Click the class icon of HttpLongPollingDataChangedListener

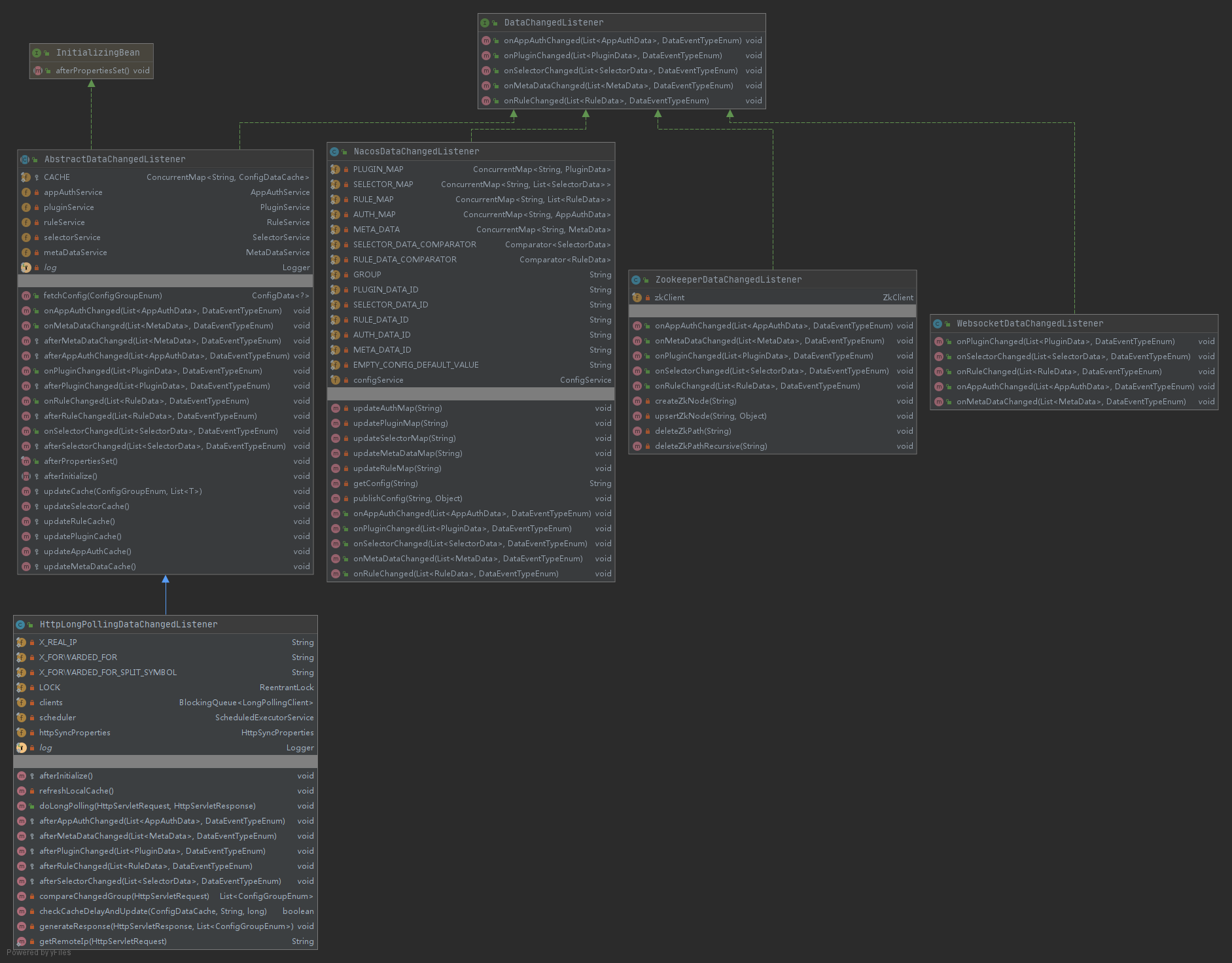pyautogui.click(x=20, y=625)
